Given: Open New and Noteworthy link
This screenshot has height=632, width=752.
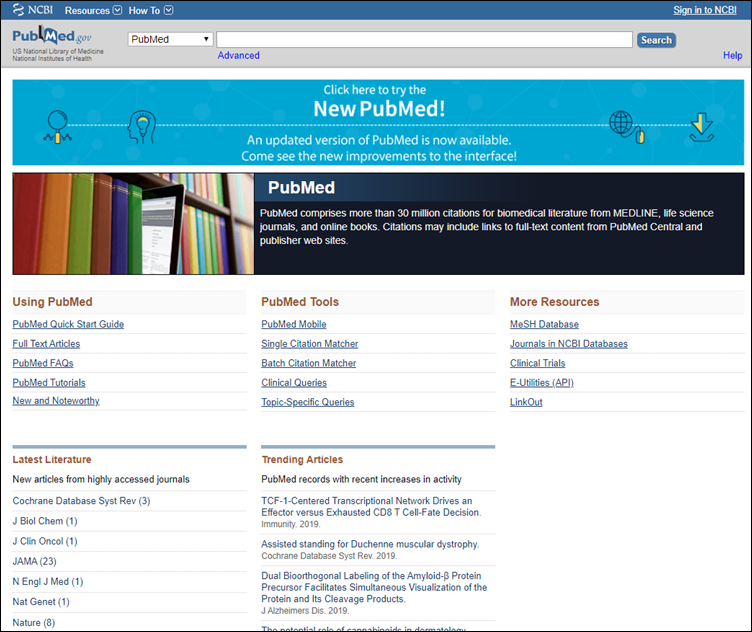Looking at the screenshot, I should 56,401.
